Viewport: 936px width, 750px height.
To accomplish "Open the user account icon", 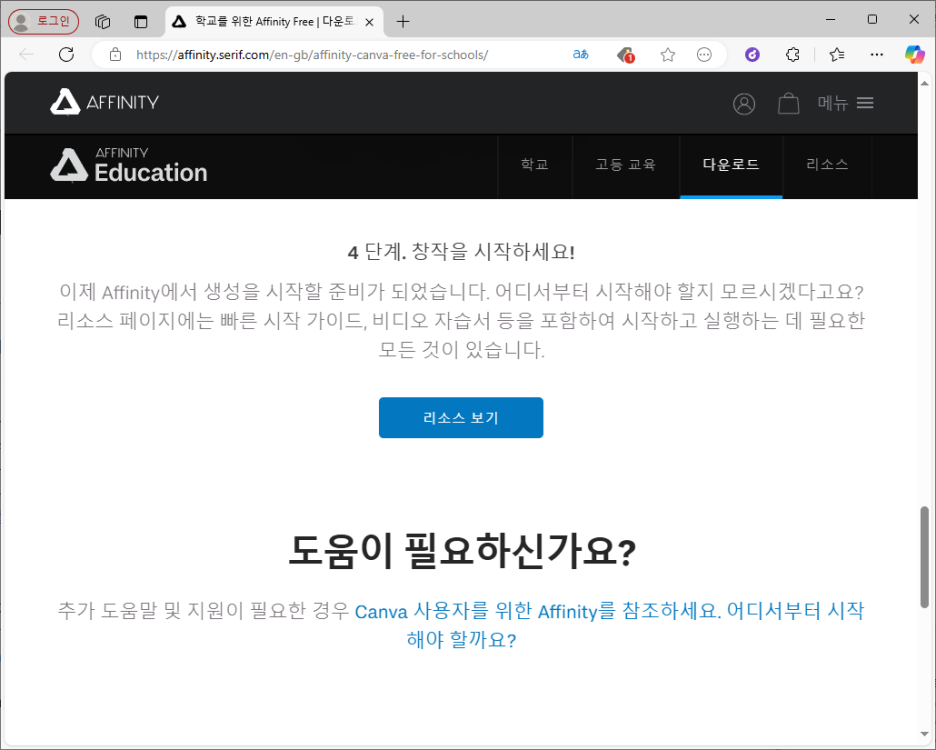I will tap(744, 104).
